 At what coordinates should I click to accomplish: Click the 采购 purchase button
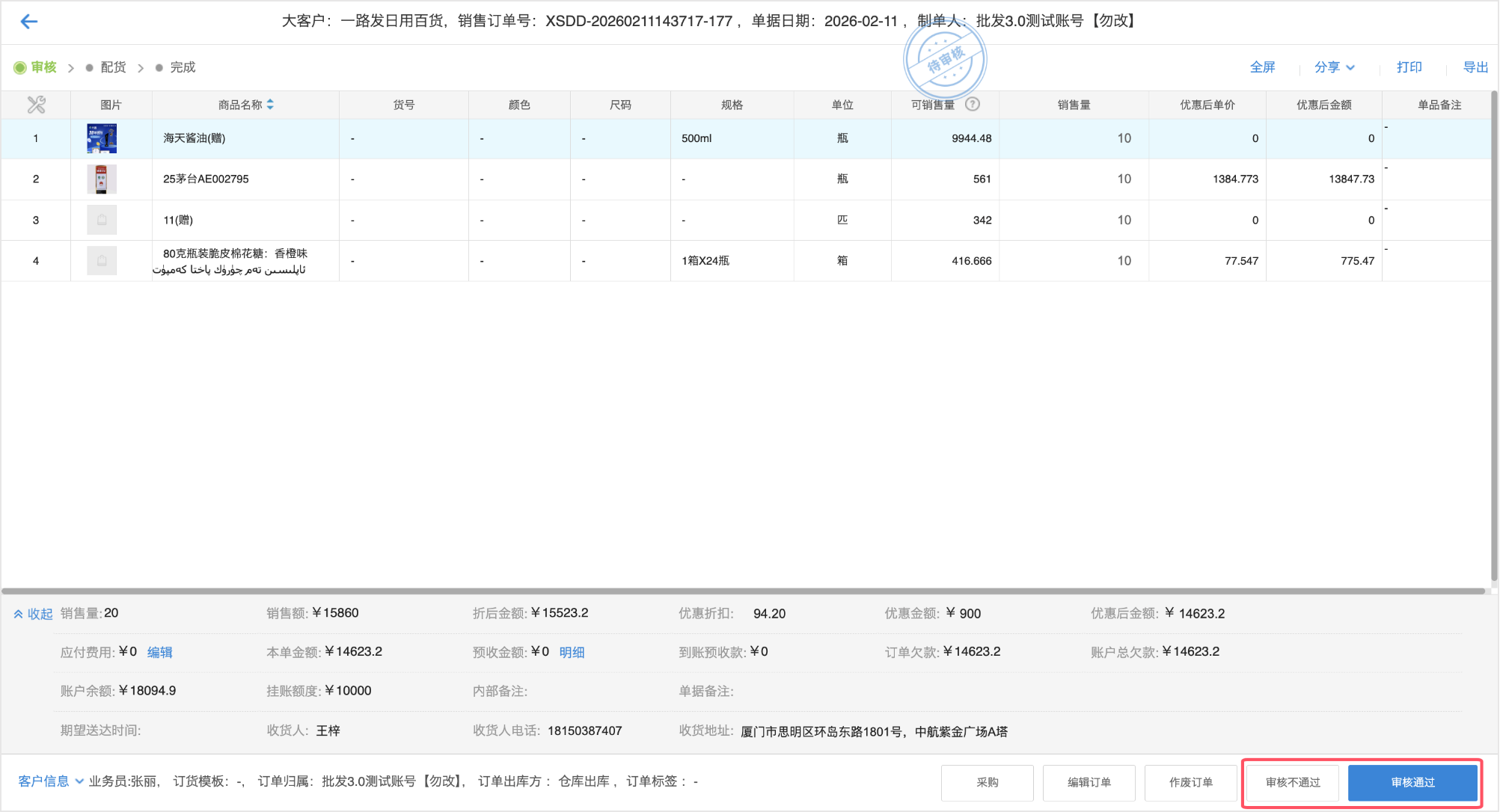pos(987,782)
